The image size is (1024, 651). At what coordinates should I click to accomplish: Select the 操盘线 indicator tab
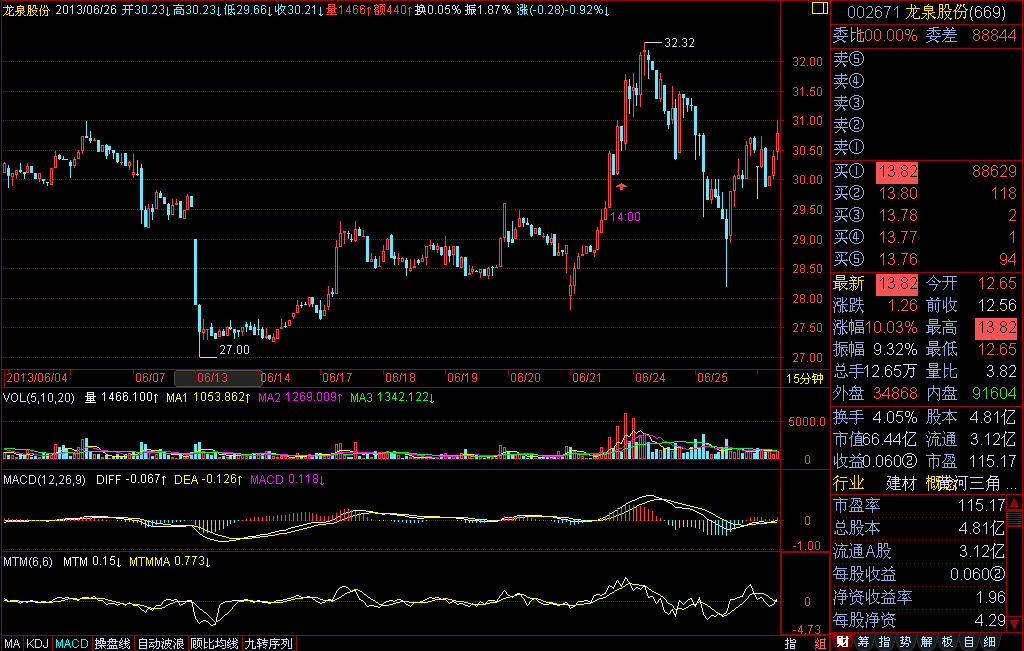click(x=112, y=643)
